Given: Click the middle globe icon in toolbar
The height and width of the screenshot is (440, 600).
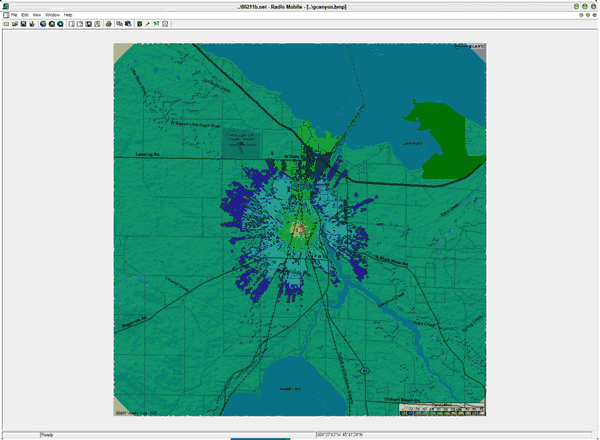Looking at the screenshot, I should click(x=50, y=23).
